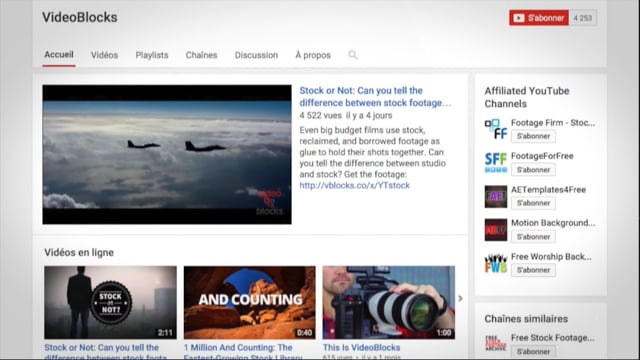640x360 pixels.
Task: Click the 4 253 subscriber count
Action: (582, 18)
